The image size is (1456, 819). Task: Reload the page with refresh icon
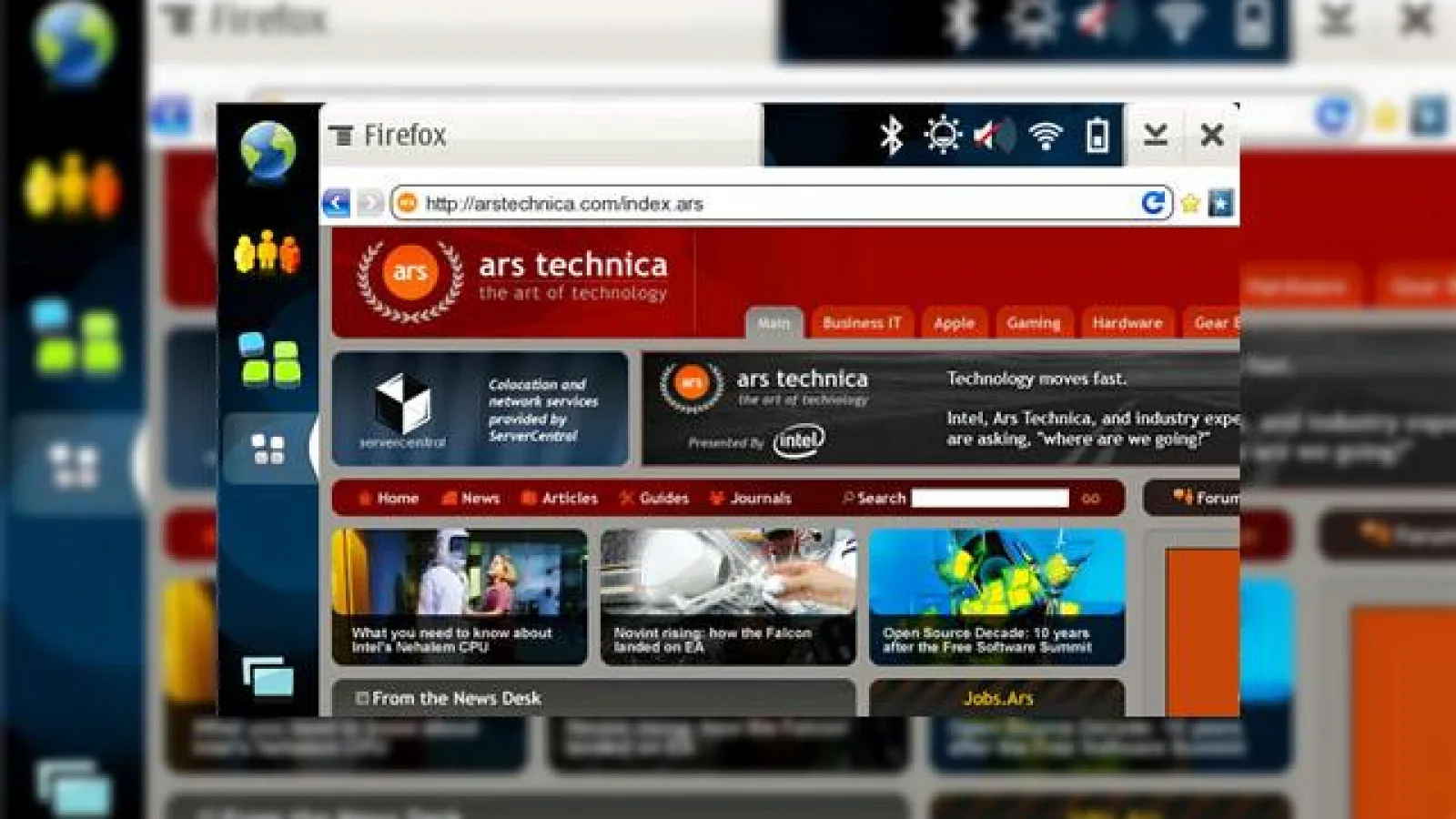[x=1154, y=203]
